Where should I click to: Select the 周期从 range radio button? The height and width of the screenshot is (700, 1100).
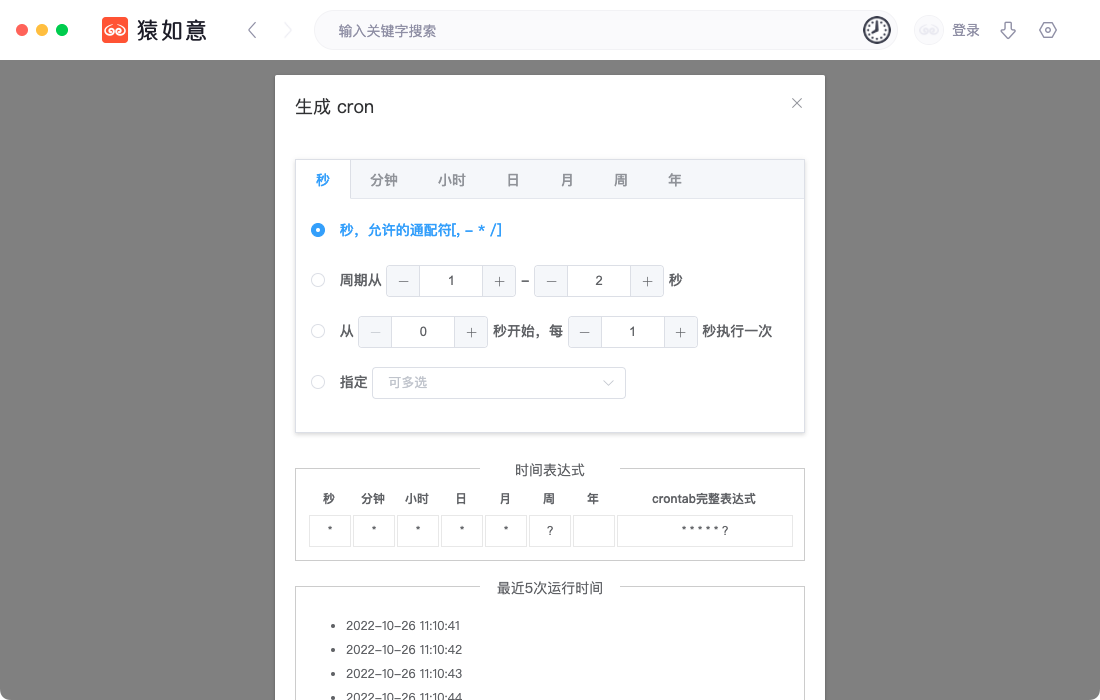point(318,280)
